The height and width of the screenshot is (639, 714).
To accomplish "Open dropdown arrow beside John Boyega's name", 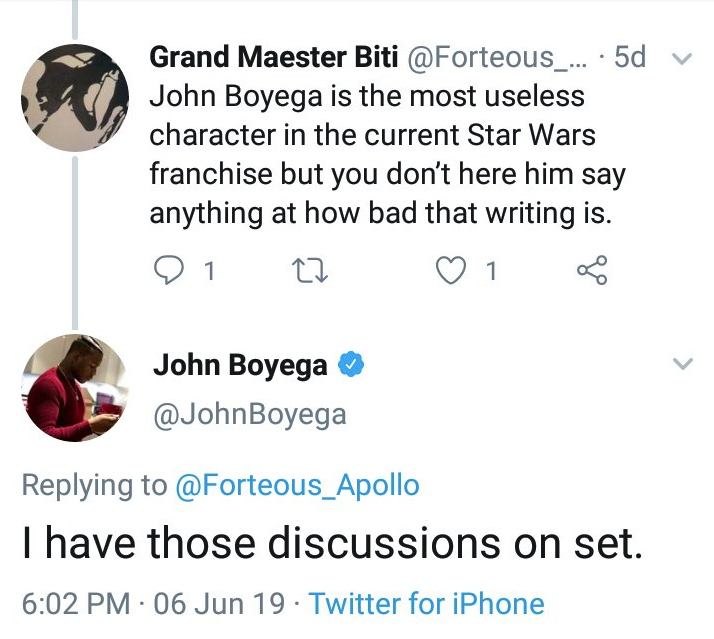I will (x=682, y=364).
